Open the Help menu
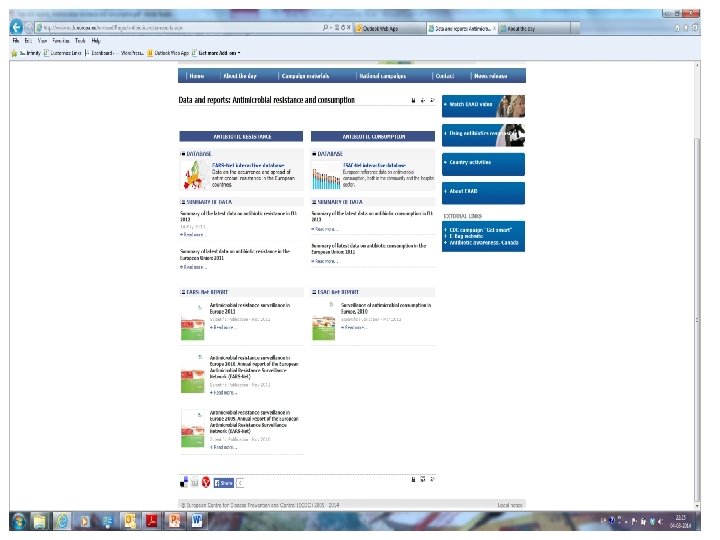The image size is (720, 540). 96,41
